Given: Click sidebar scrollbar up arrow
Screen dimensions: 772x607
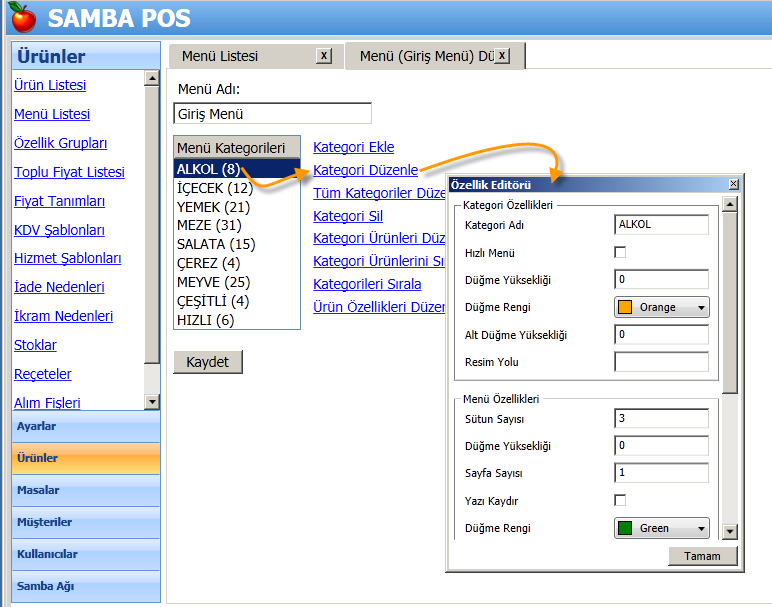Looking at the screenshot, I should (x=152, y=78).
